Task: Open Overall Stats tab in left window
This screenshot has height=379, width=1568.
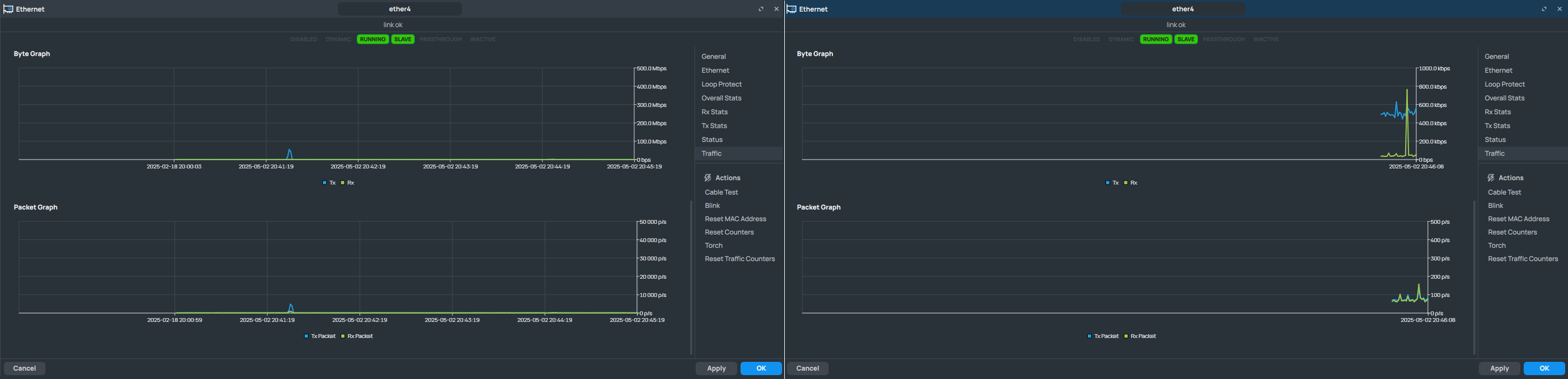Action: (x=738, y=98)
